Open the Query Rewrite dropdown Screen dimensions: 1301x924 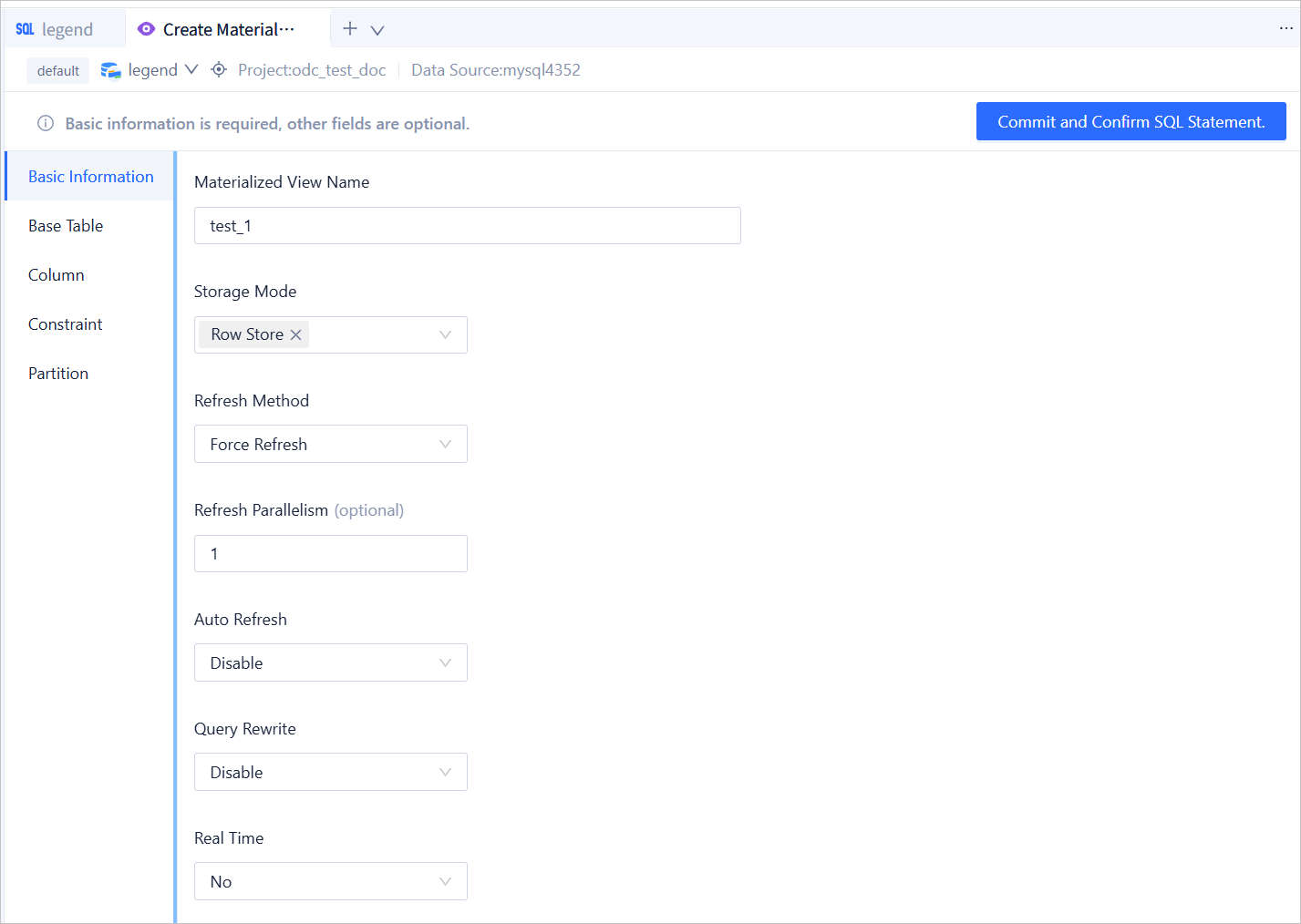pos(445,773)
